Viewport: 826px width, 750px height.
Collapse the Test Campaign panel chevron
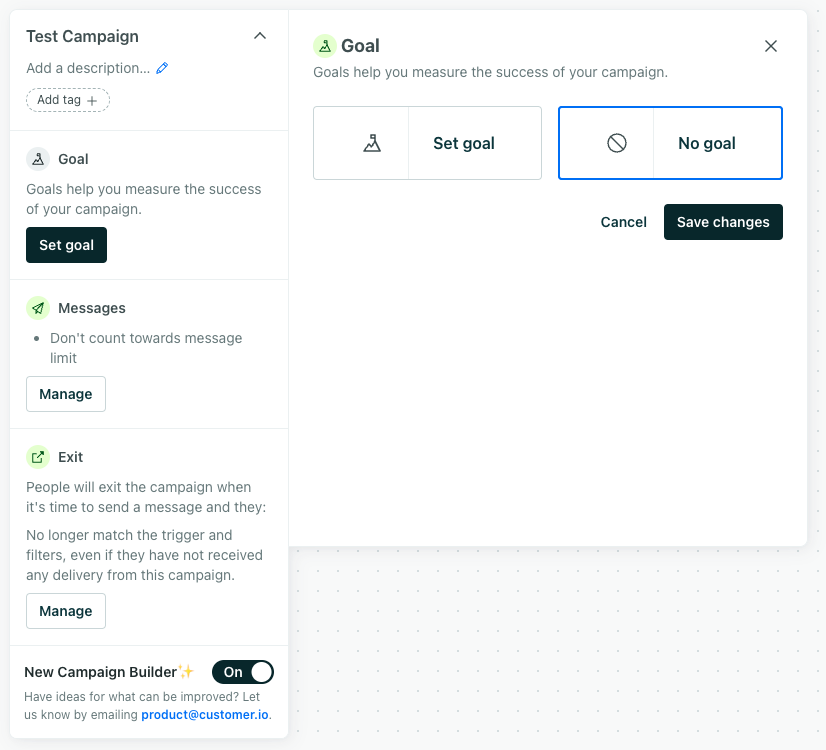click(x=260, y=36)
